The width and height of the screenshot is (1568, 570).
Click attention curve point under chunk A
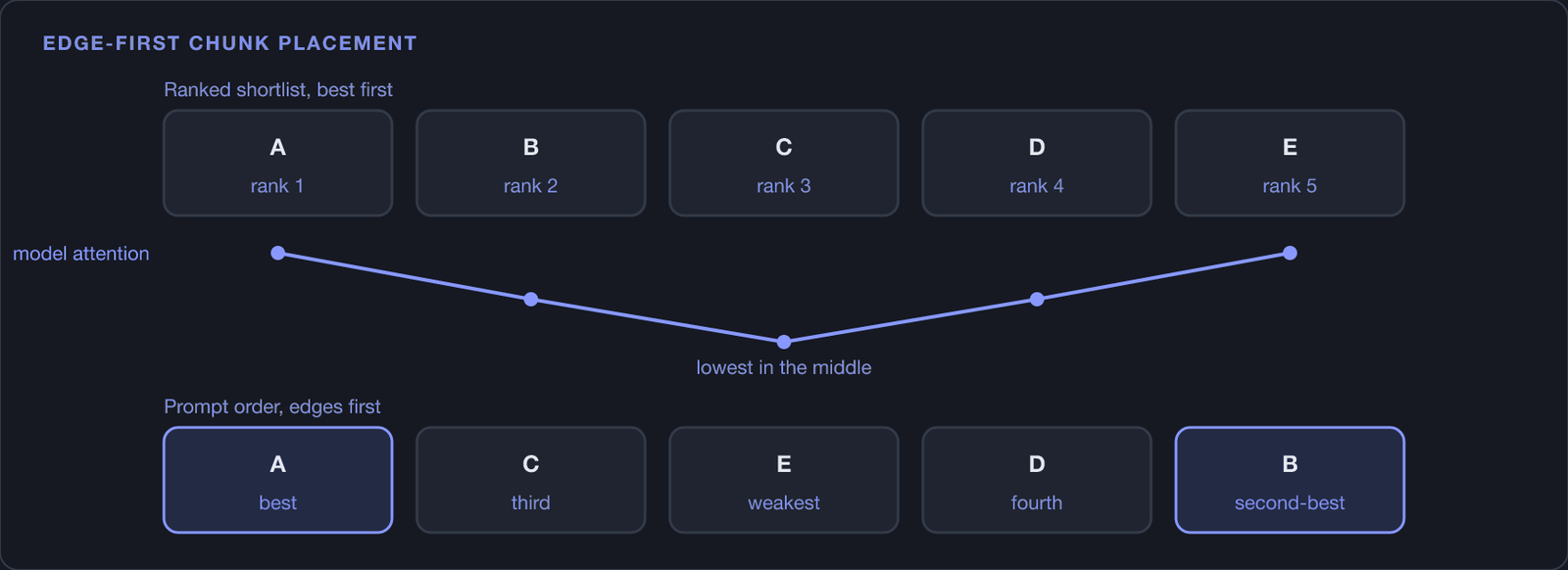(x=278, y=253)
